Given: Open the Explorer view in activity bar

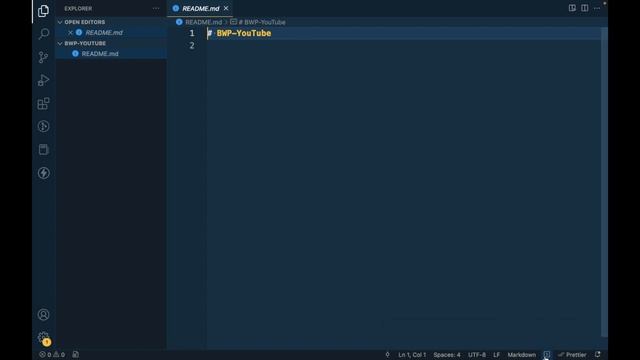Looking at the screenshot, I should (43, 11).
